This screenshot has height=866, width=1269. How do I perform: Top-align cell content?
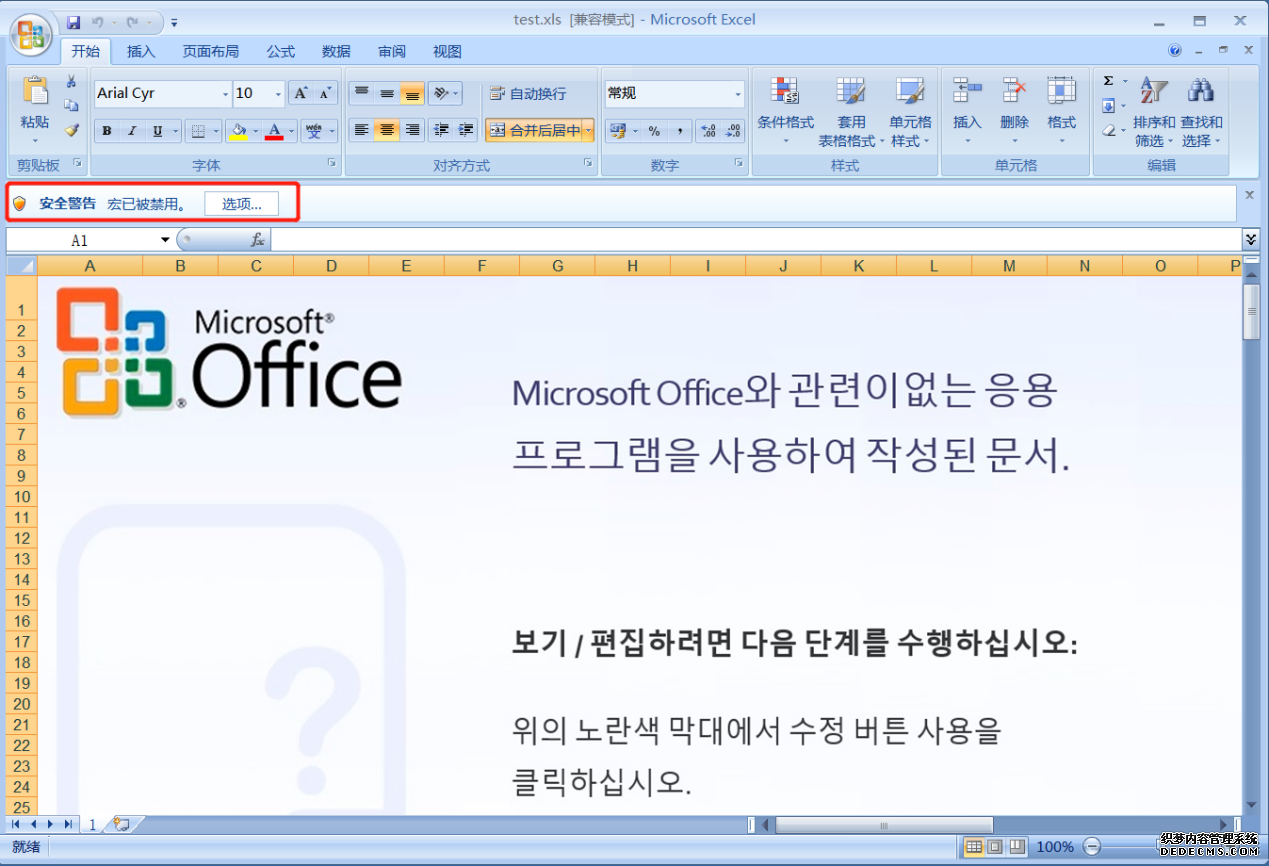click(362, 93)
